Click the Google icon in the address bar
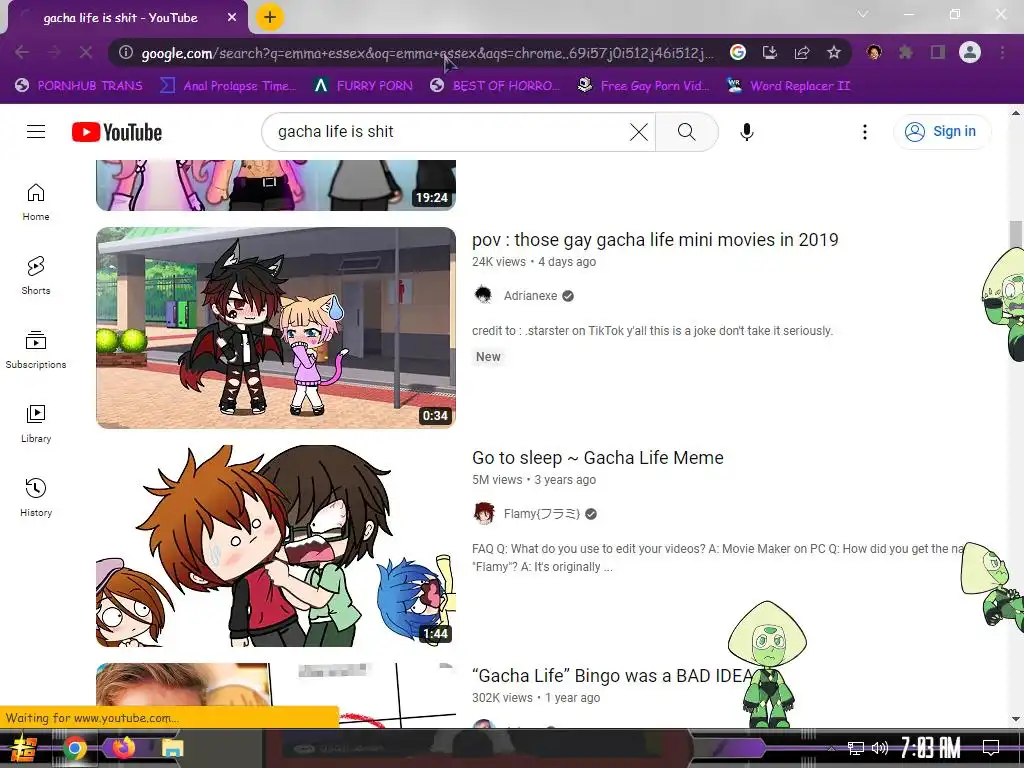Screen dimensions: 1024x768 pyautogui.click(x=738, y=52)
